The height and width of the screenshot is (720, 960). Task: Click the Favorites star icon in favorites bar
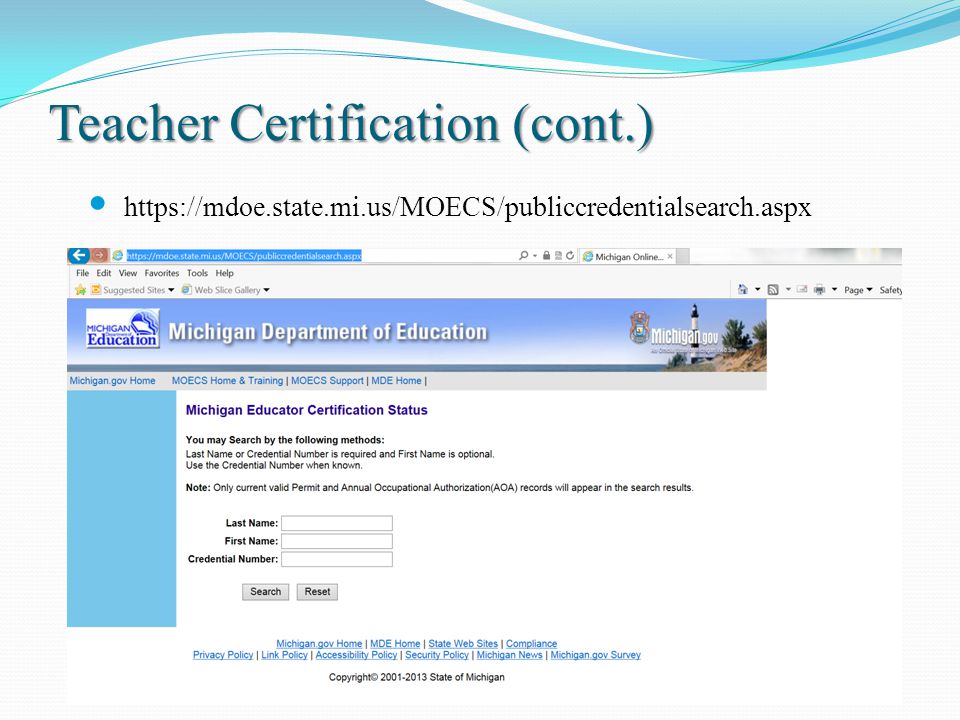click(x=81, y=290)
